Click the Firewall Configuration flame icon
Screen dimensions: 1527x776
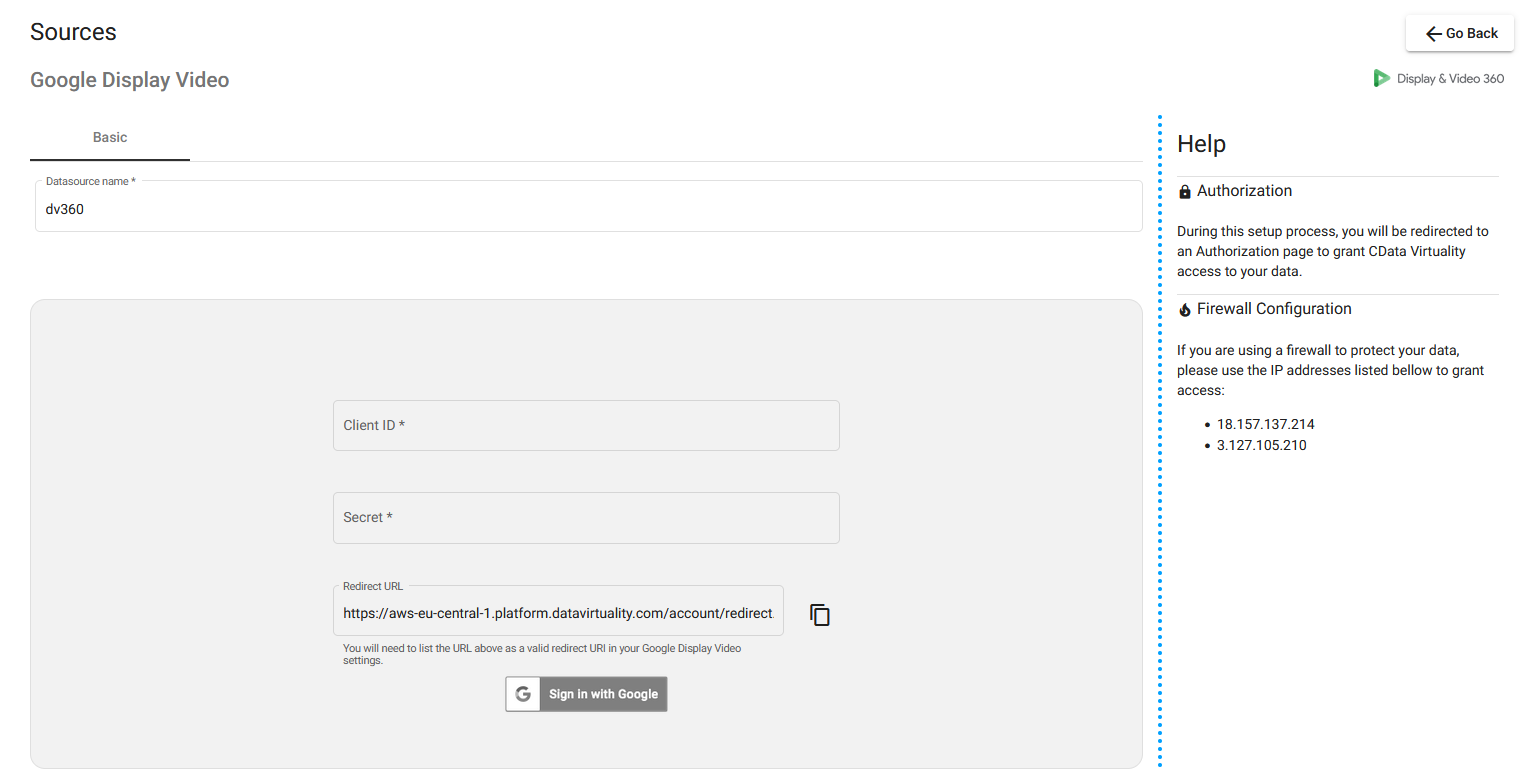1185,310
